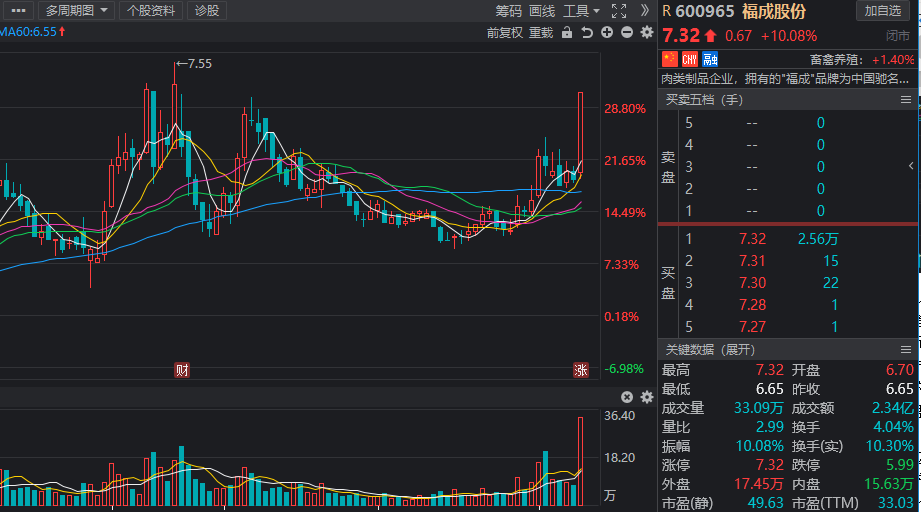Click the 融 margin trading badge
The image size is (921, 512).
[x=710, y=59]
